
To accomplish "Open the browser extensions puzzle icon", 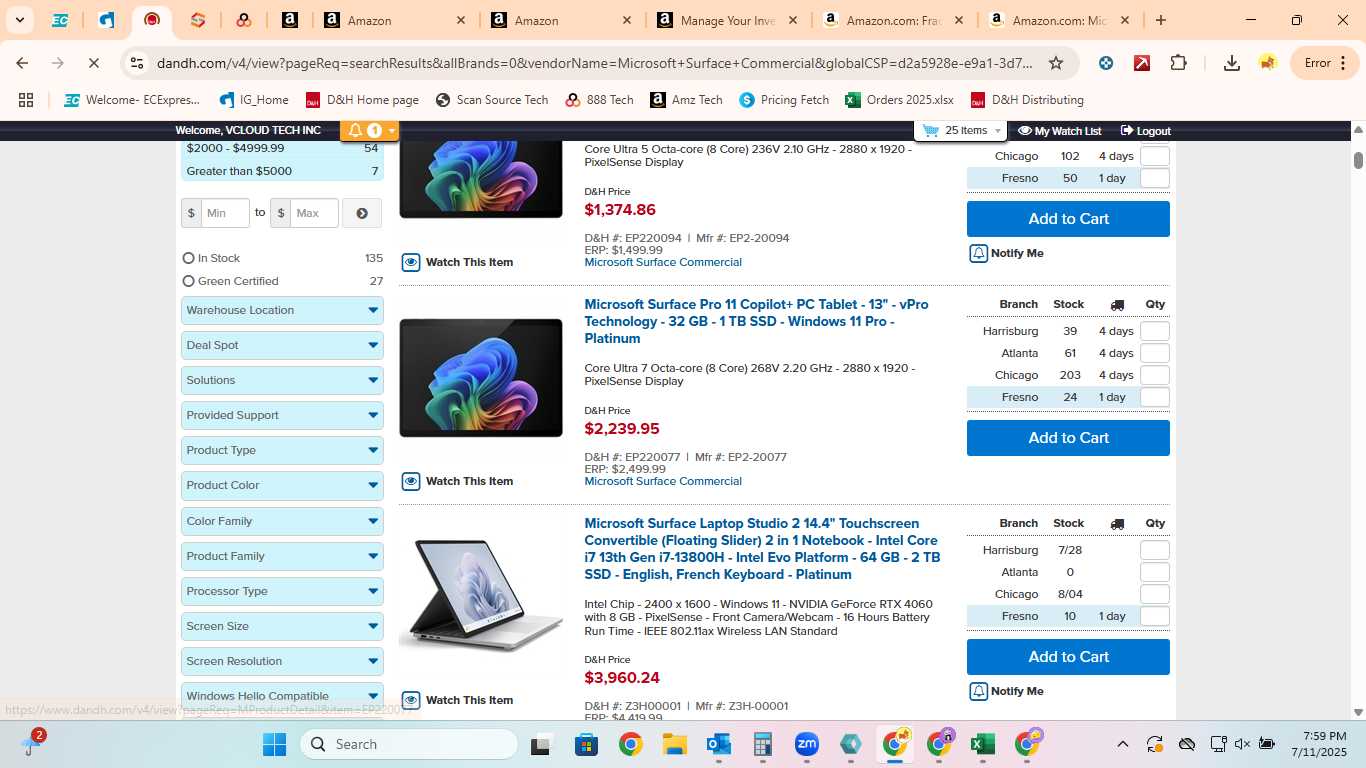I will coord(1179,63).
